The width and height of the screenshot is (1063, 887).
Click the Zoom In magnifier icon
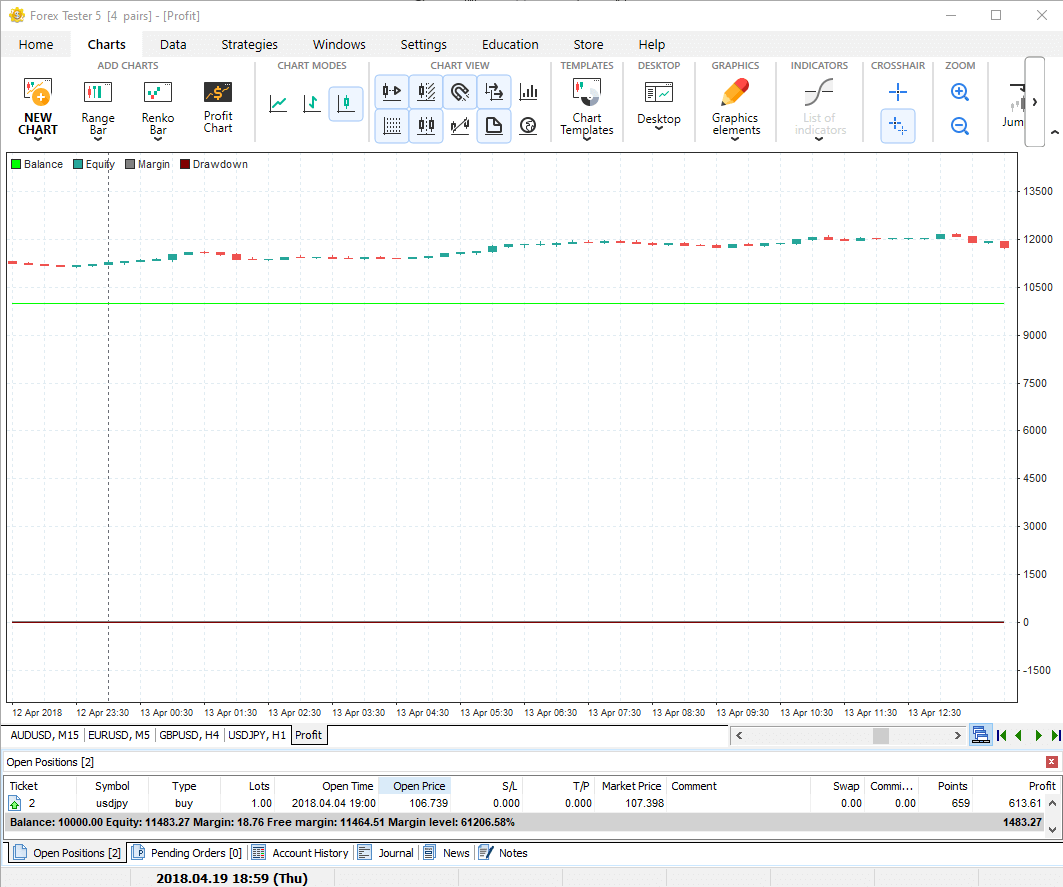959,93
